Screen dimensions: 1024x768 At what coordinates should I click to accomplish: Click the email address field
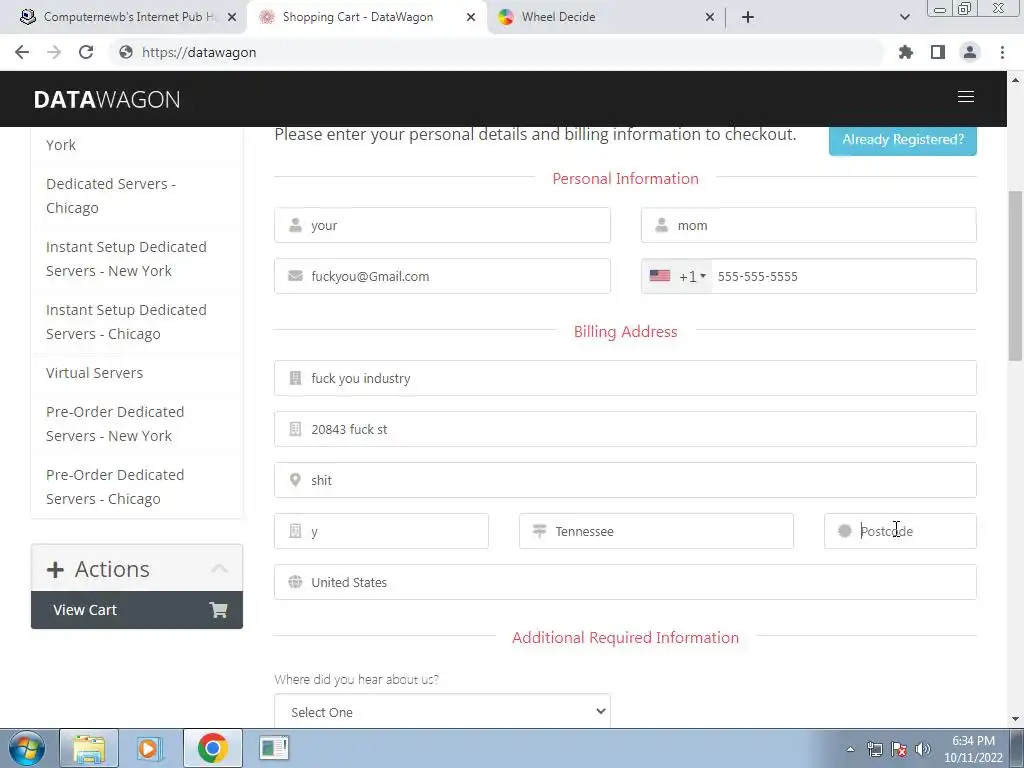(x=442, y=276)
